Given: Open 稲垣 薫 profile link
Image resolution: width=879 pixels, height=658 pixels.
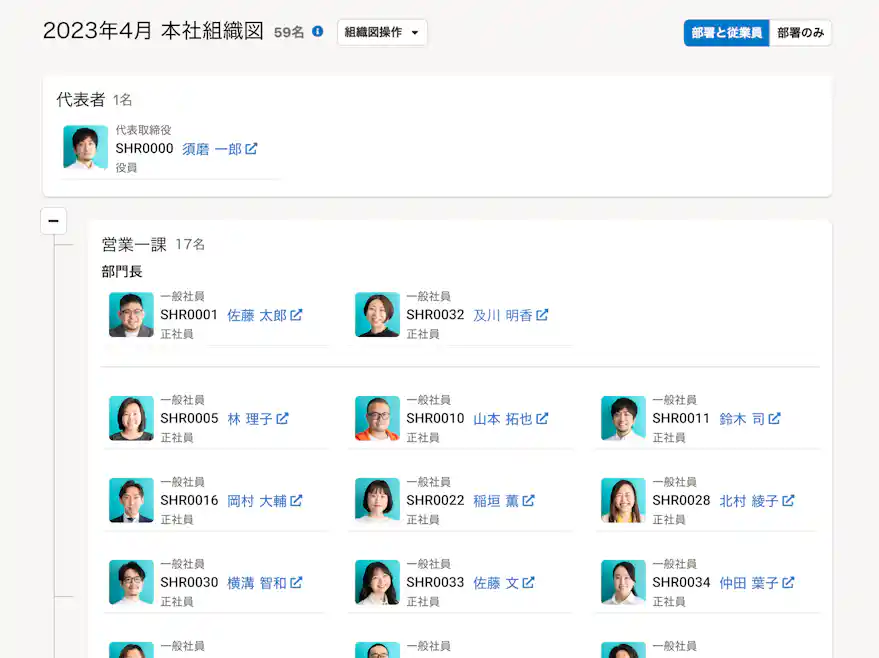Looking at the screenshot, I should (496, 501).
